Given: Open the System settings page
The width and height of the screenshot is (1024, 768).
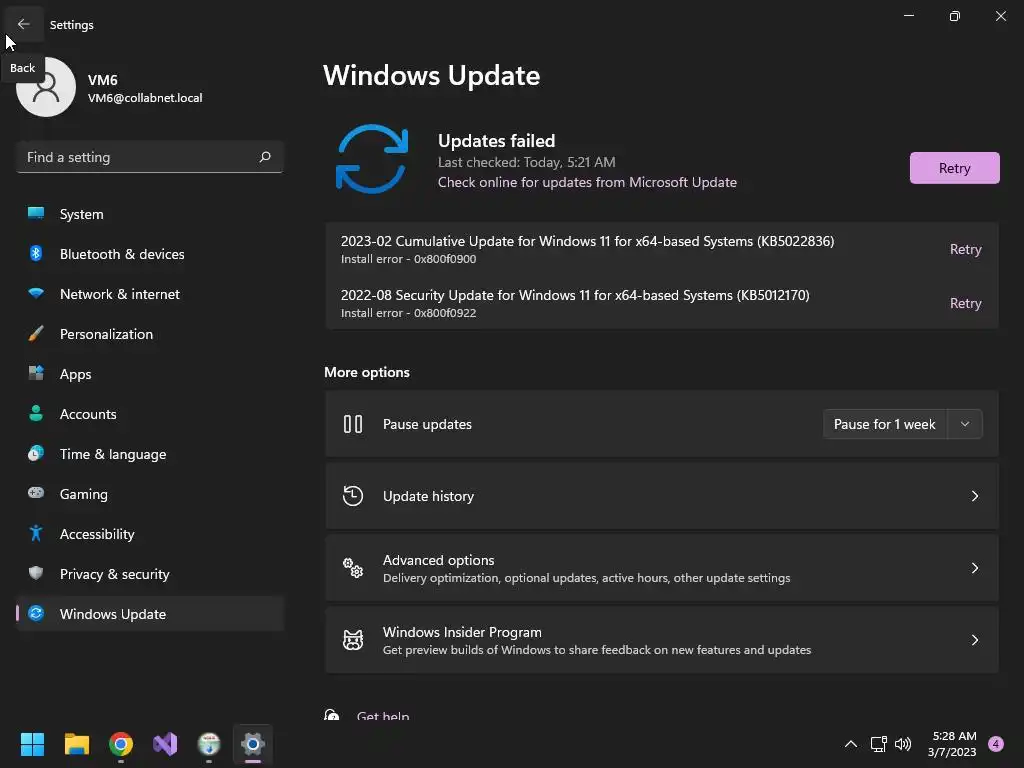Looking at the screenshot, I should point(150,214).
